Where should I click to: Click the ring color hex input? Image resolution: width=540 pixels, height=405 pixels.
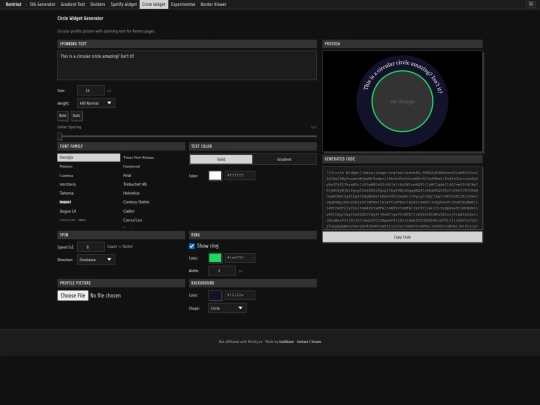[240, 258]
